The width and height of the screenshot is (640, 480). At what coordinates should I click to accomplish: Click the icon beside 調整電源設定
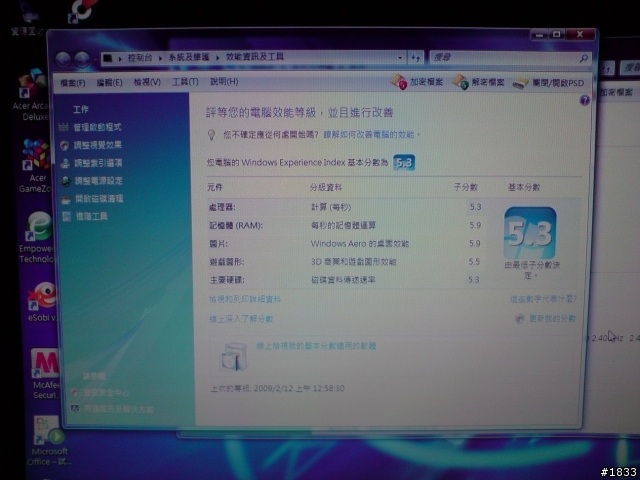point(65,181)
